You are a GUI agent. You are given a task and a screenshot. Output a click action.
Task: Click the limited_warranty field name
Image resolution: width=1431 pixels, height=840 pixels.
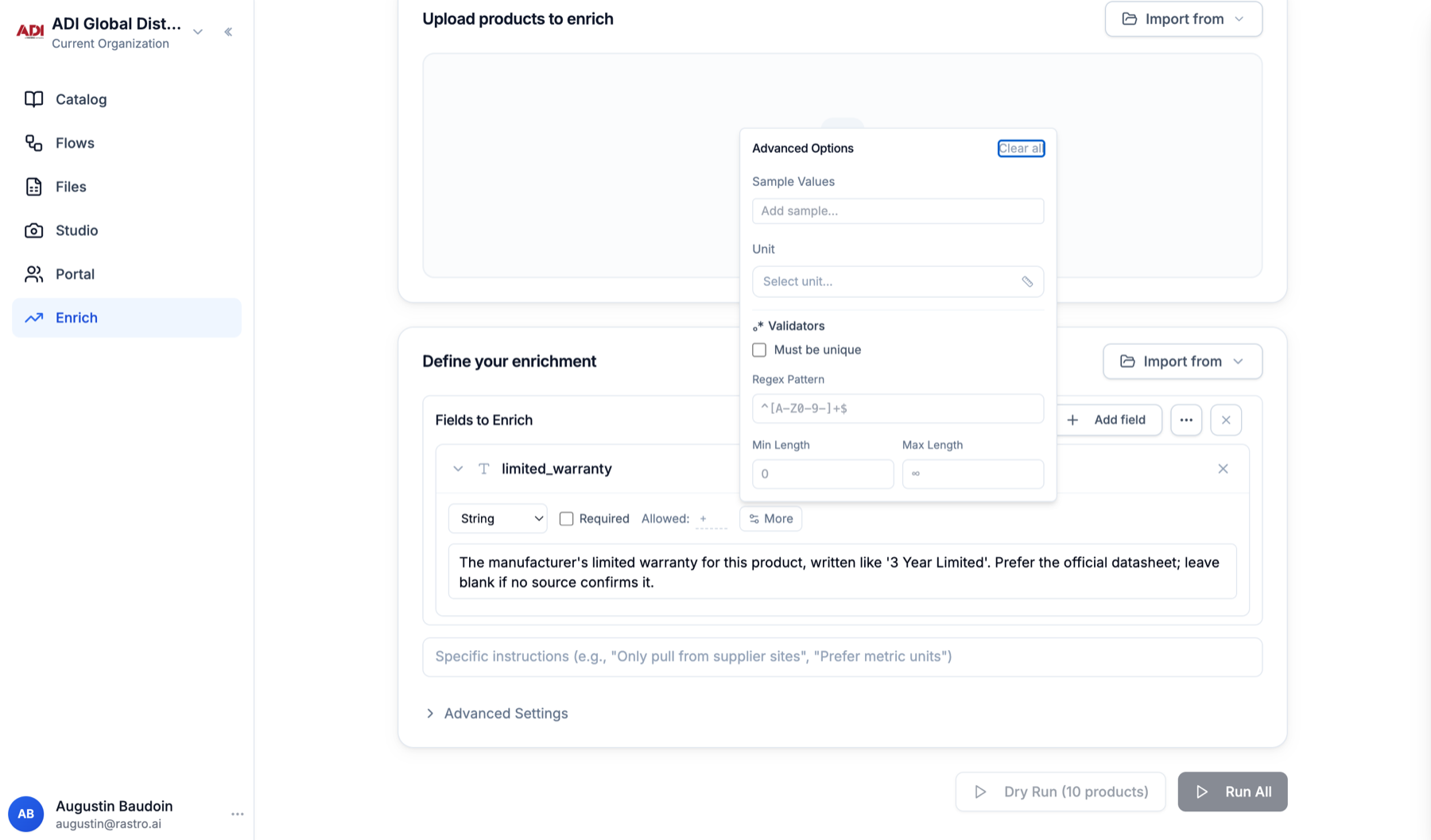[x=556, y=469]
